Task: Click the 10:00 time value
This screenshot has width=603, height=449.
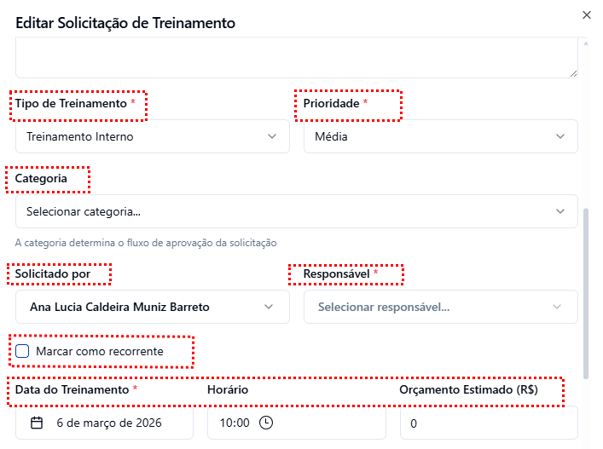Action: [235, 423]
